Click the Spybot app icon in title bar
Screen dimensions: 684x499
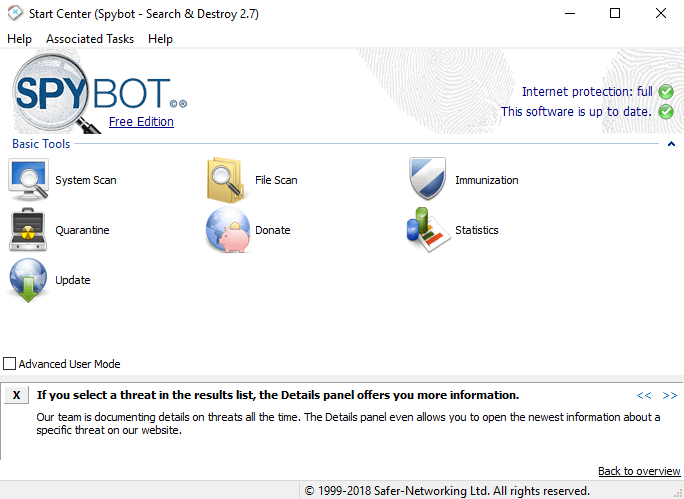[x=15, y=13]
